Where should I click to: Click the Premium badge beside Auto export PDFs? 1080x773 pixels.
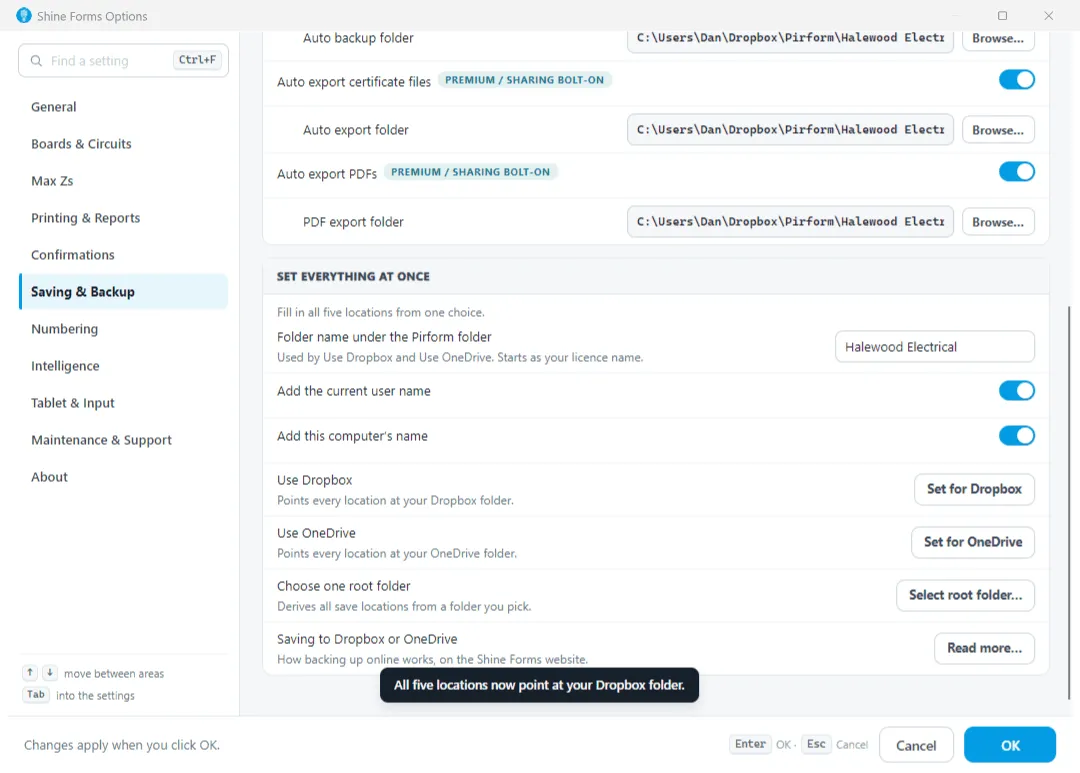[470, 172]
